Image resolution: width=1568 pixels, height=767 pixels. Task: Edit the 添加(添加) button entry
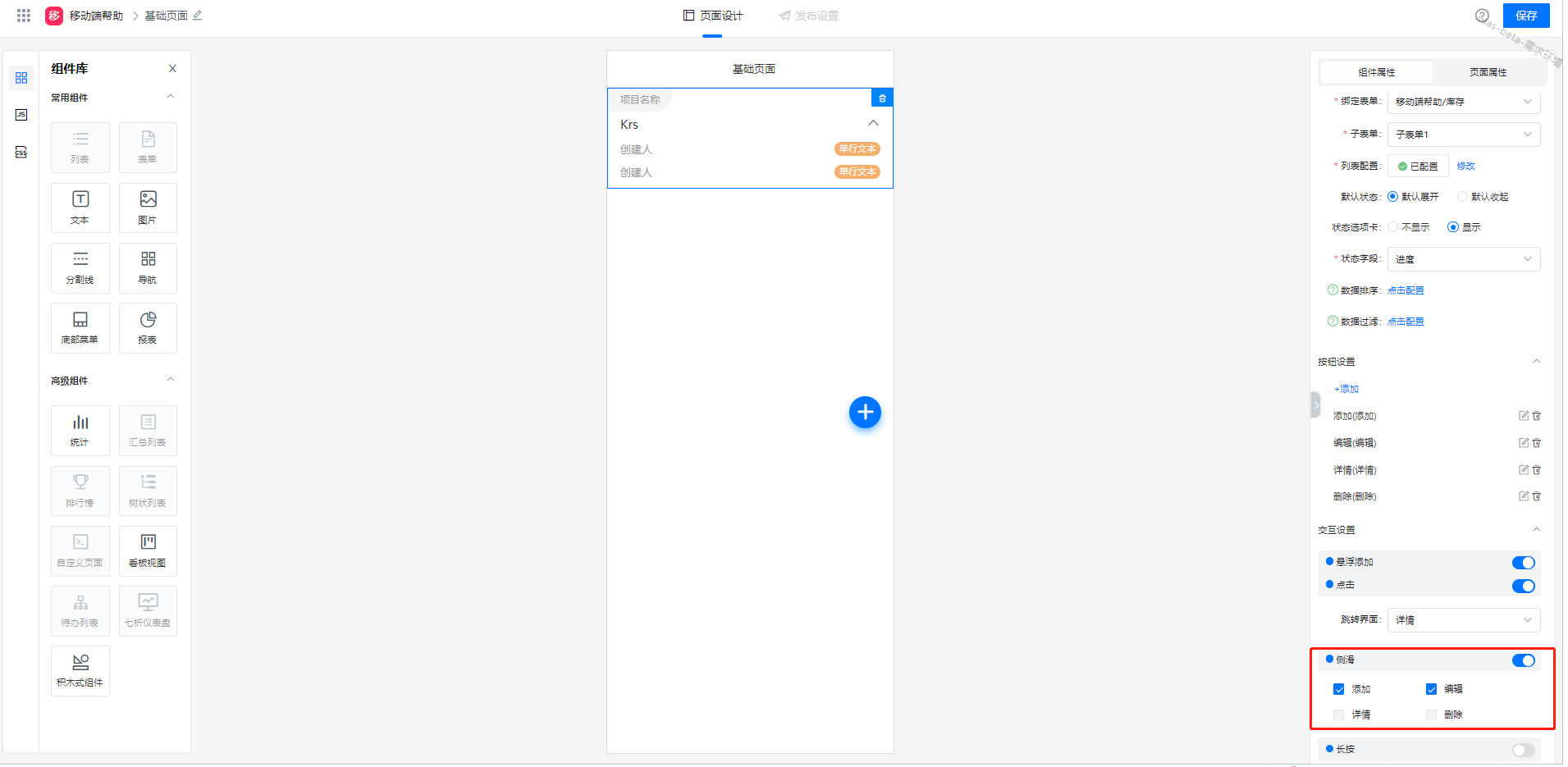pos(1524,416)
